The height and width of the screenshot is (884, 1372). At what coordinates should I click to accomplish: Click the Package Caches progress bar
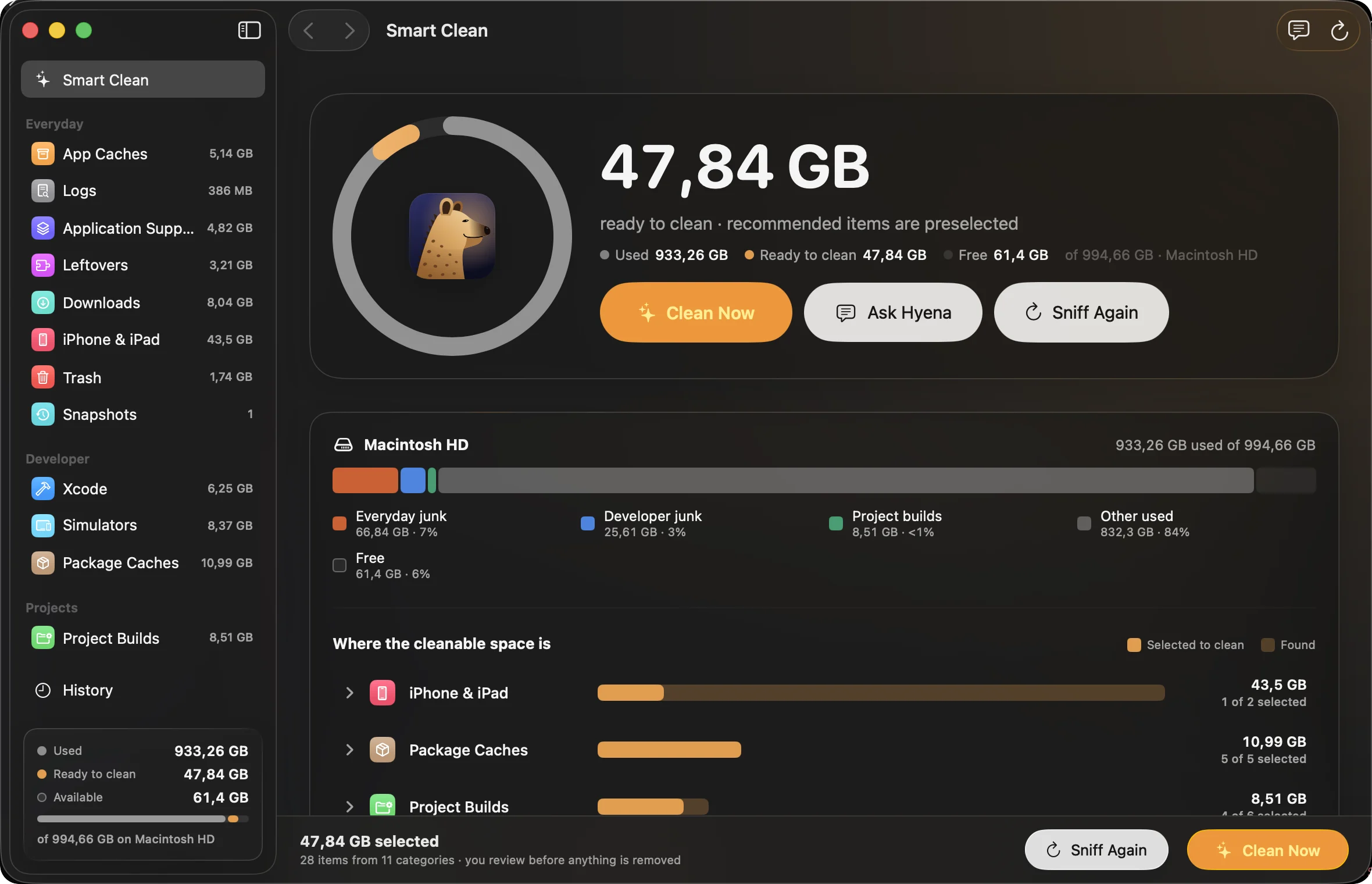[669, 750]
